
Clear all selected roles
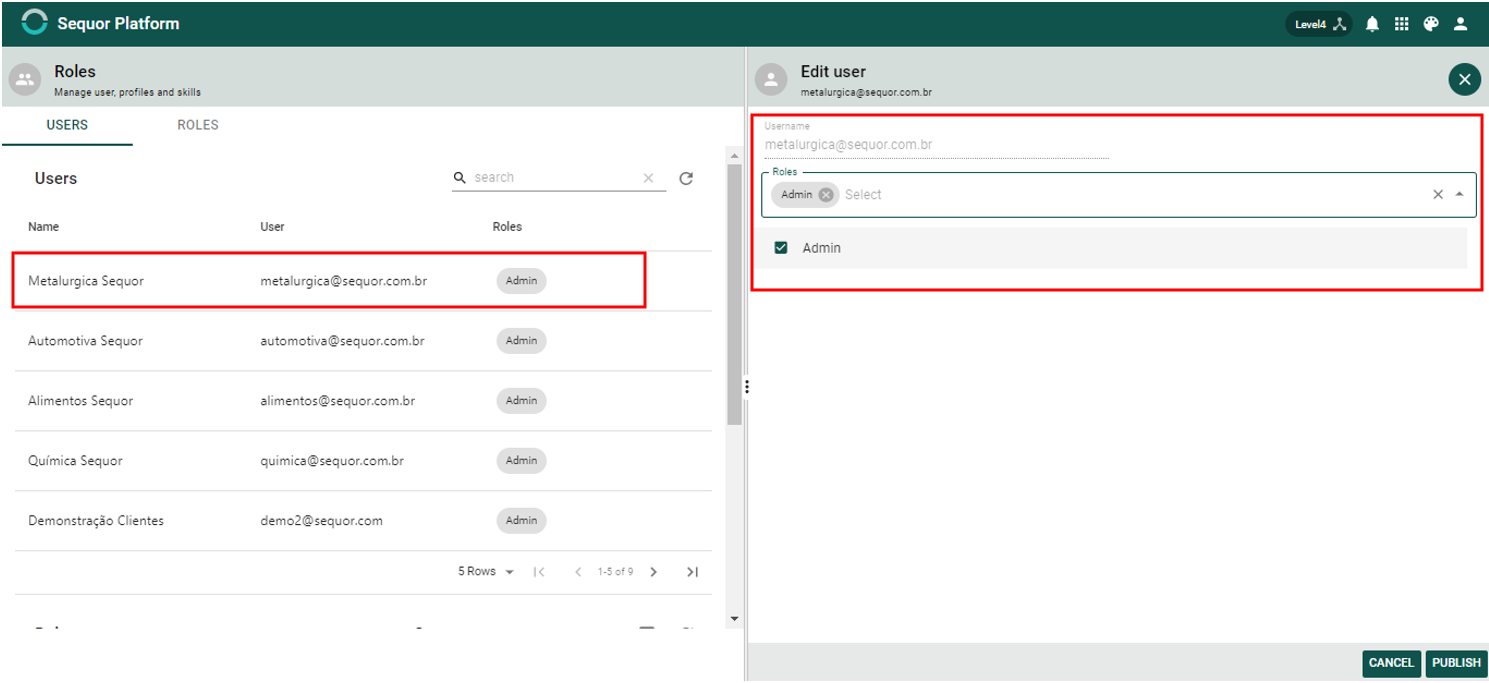1438,195
